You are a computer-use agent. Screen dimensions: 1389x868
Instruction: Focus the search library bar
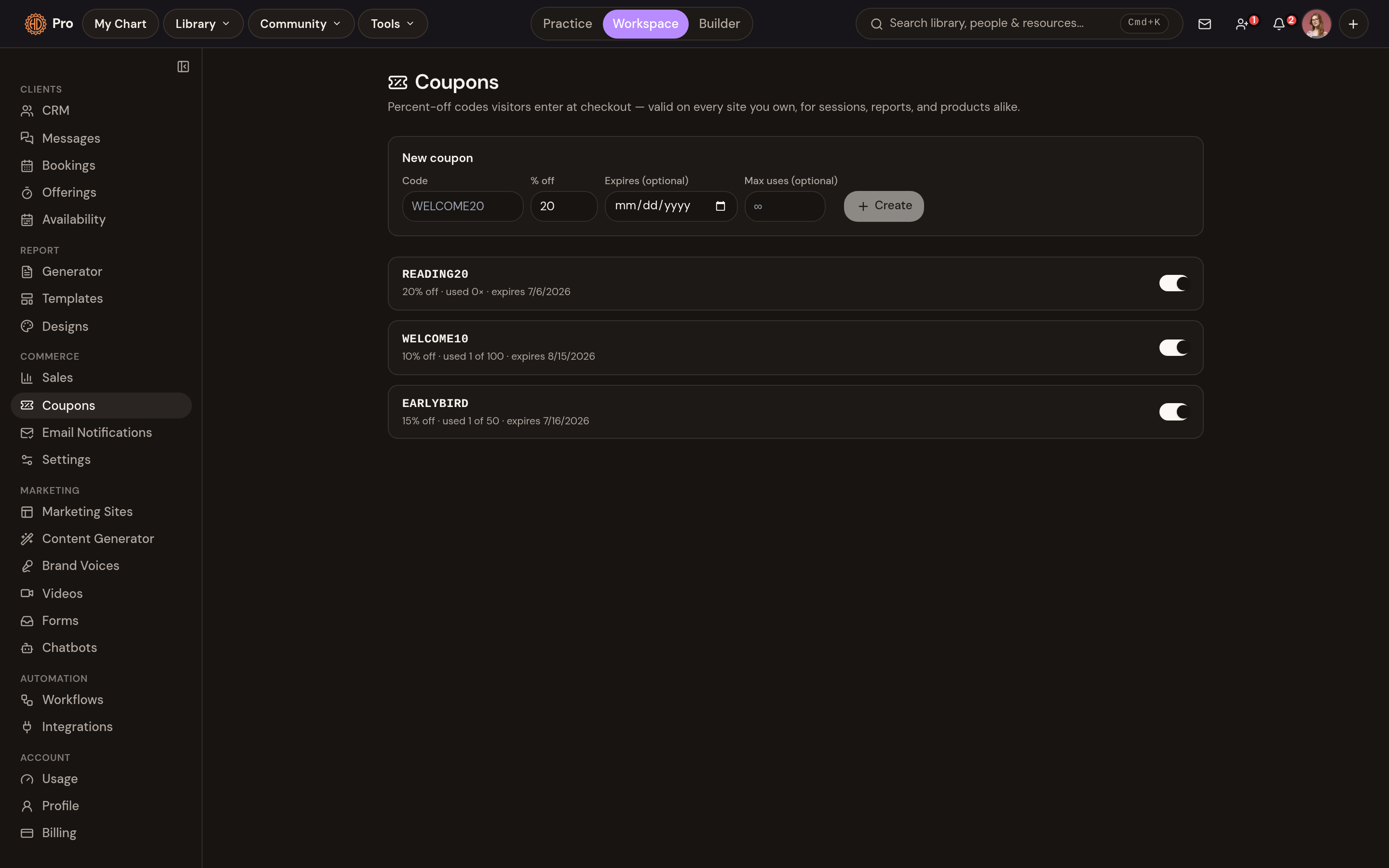click(1019, 24)
